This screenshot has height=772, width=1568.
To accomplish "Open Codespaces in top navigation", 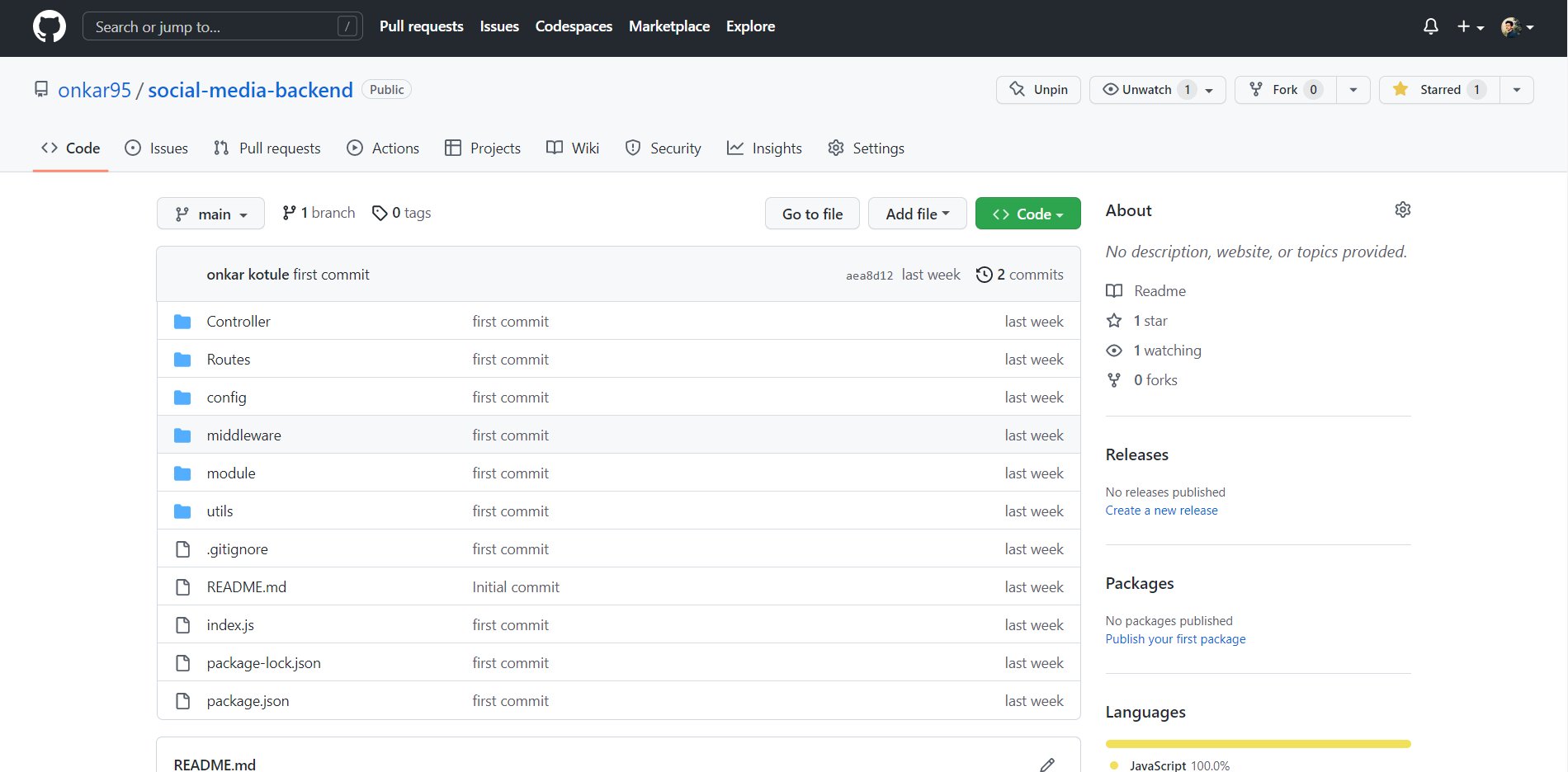I will tap(574, 26).
